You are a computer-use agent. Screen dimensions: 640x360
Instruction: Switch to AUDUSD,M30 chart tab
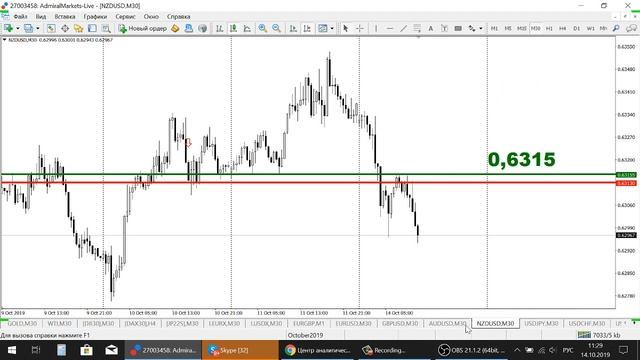[447, 323]
